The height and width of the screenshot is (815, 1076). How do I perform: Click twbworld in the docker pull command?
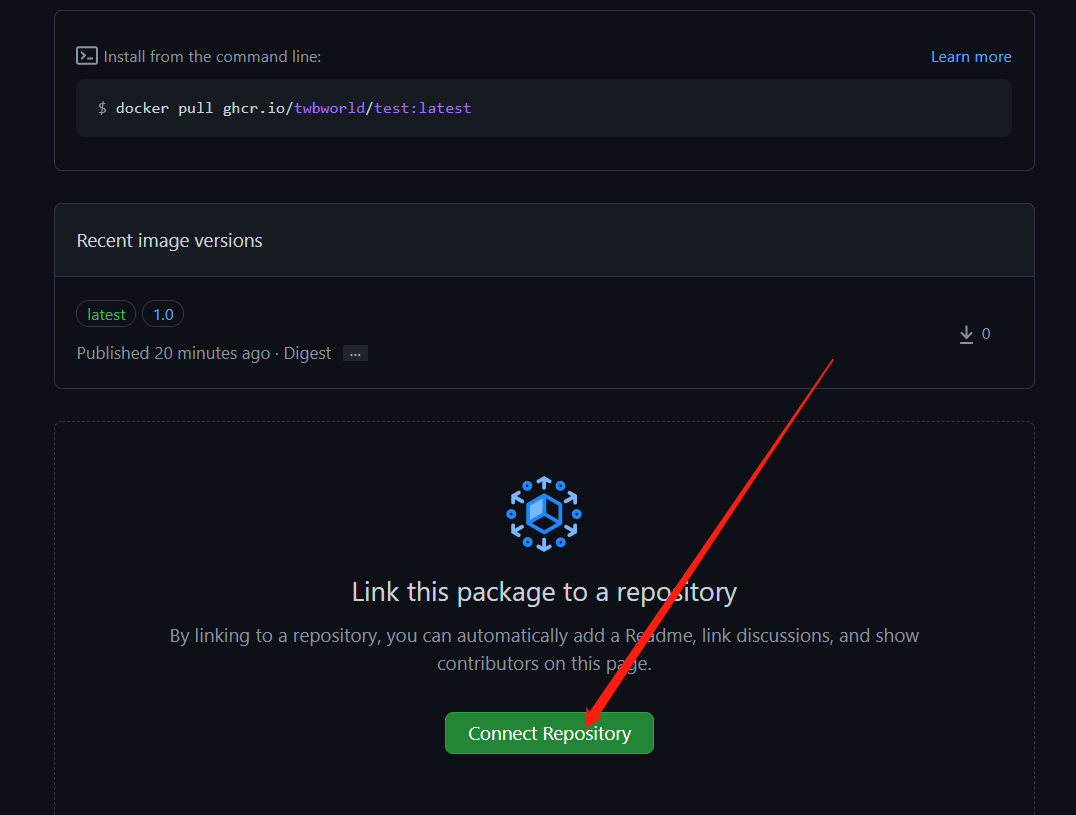(329, 108)
